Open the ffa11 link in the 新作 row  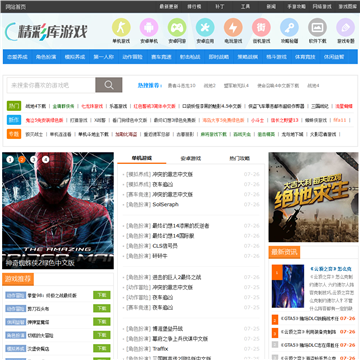(340, 120)
